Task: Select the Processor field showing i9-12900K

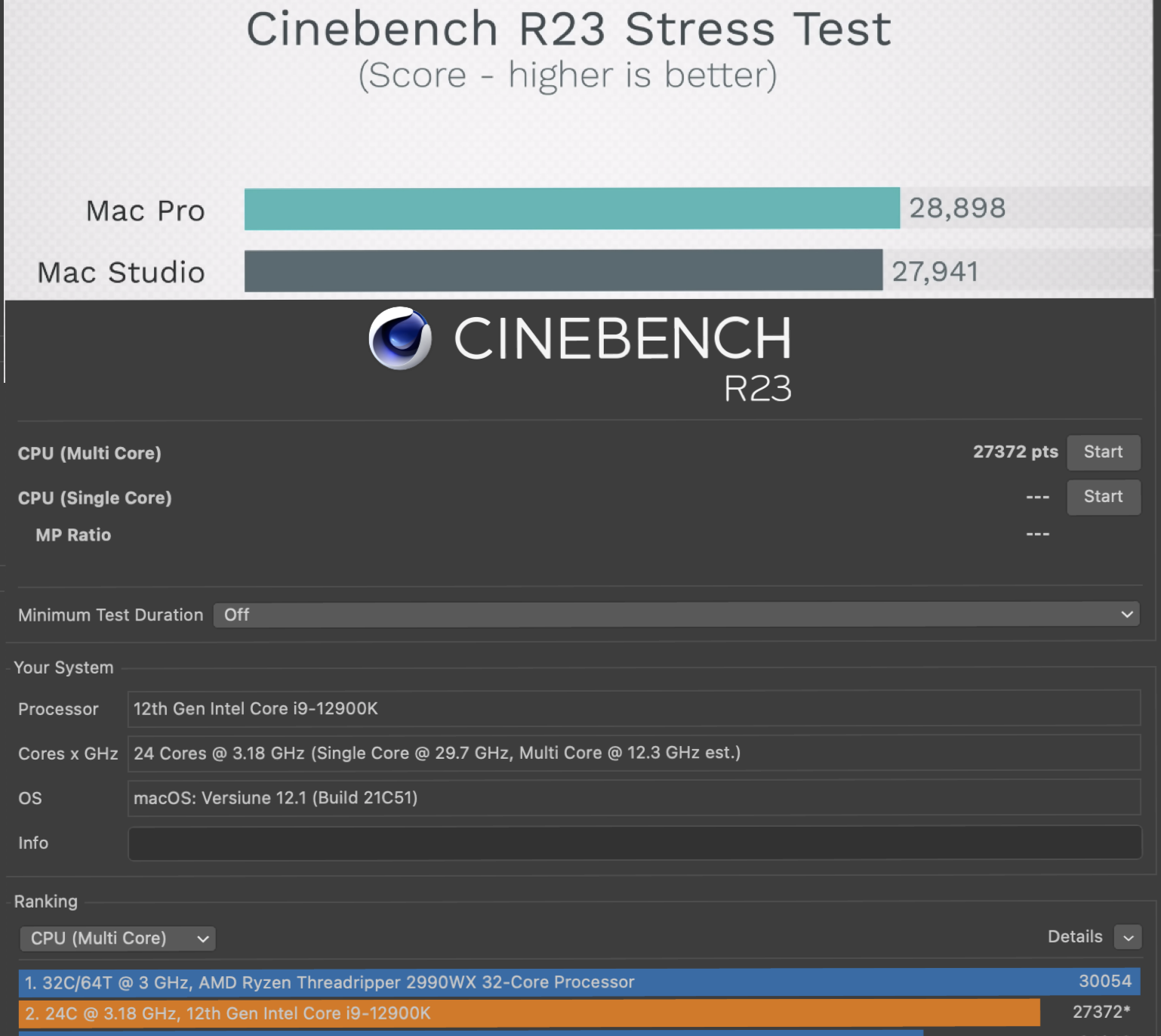Action: 634,708
